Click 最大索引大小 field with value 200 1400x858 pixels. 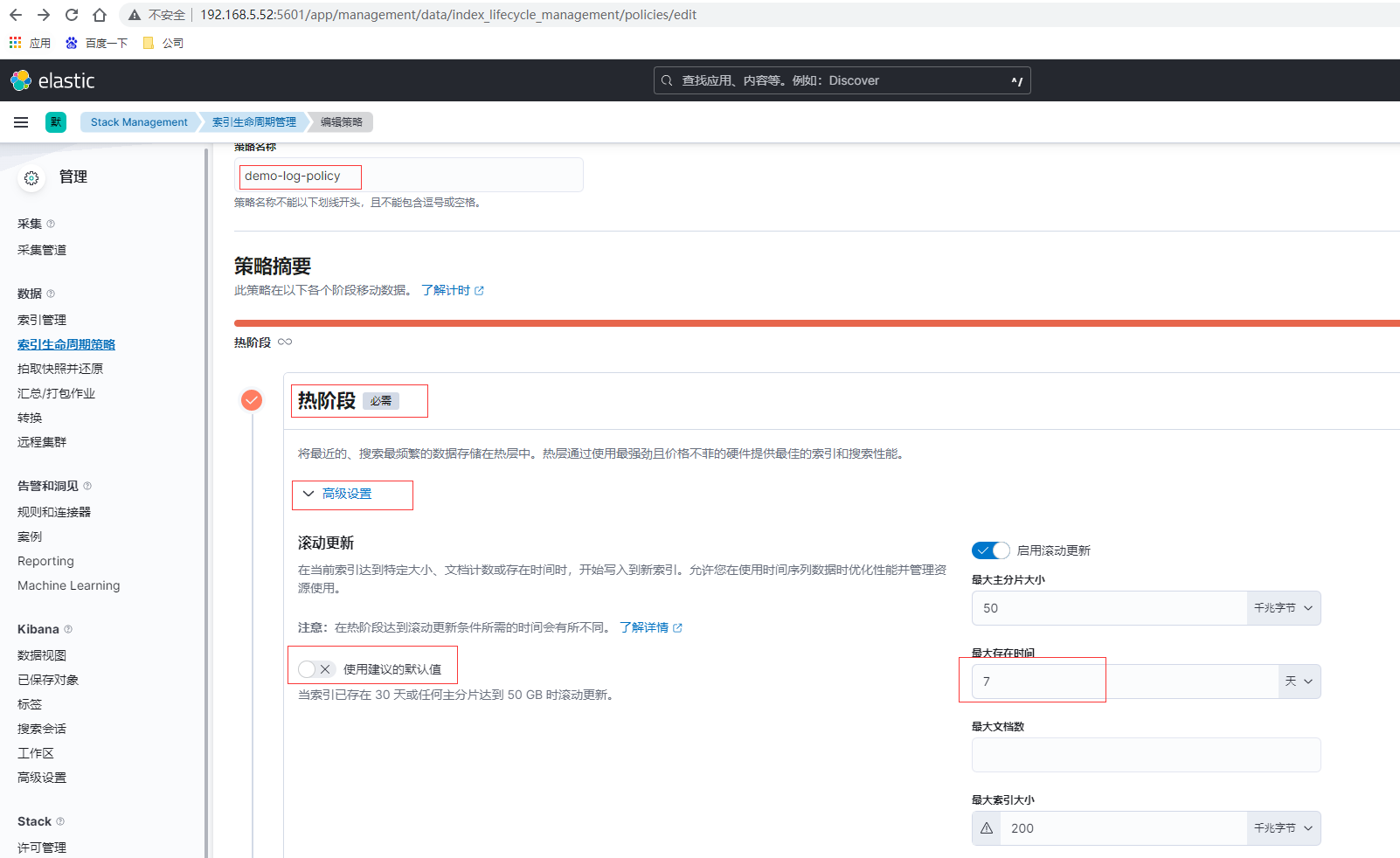tap(1123, 828)
